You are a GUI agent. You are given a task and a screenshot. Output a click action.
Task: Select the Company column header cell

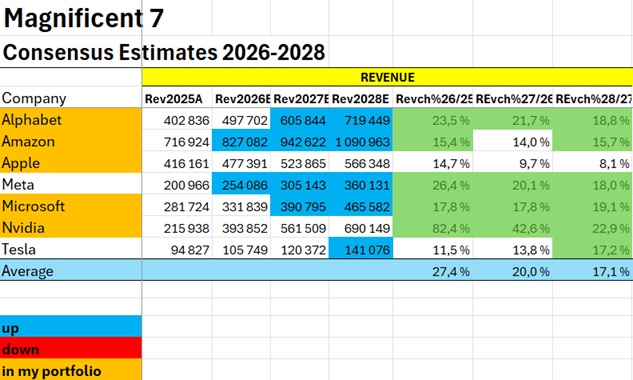pos(71,98)
